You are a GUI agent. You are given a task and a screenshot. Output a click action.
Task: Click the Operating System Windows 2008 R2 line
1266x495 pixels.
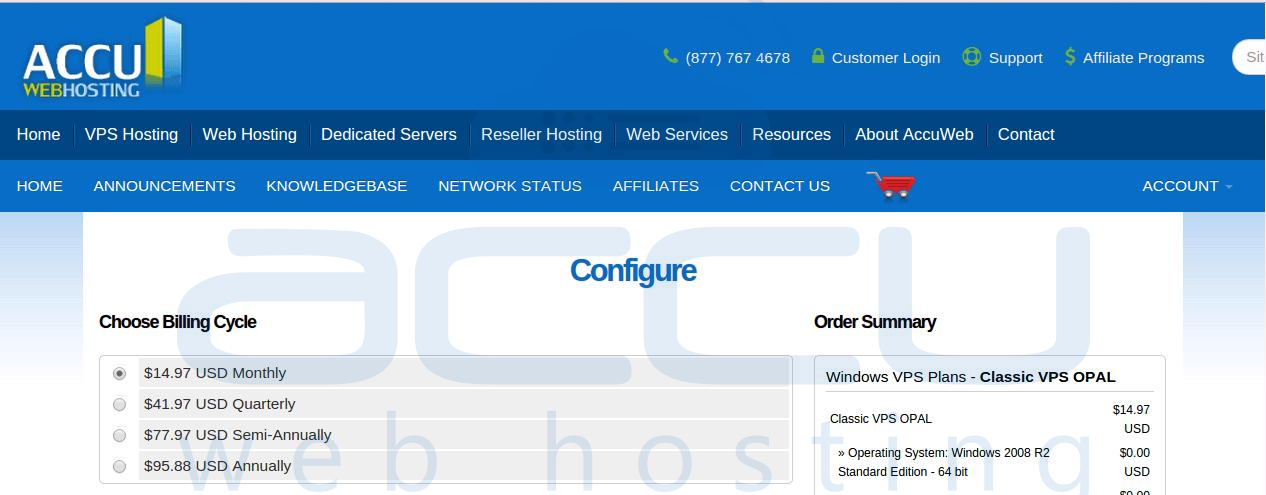pos(944,462)
